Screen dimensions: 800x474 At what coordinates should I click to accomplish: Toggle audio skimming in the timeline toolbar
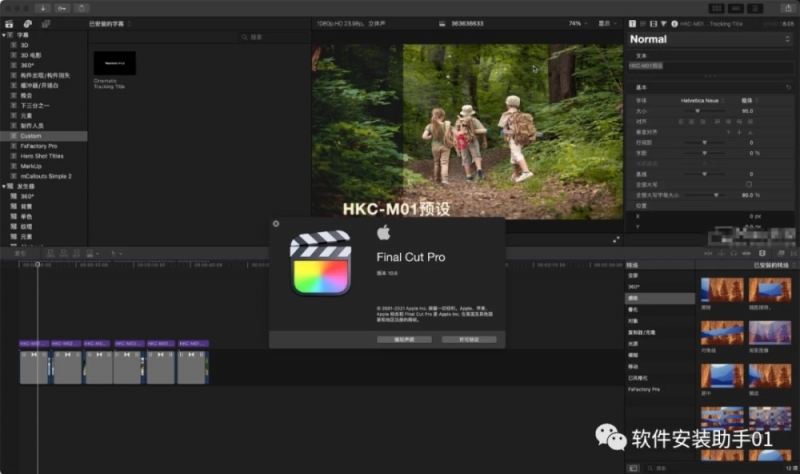[721, 253]
